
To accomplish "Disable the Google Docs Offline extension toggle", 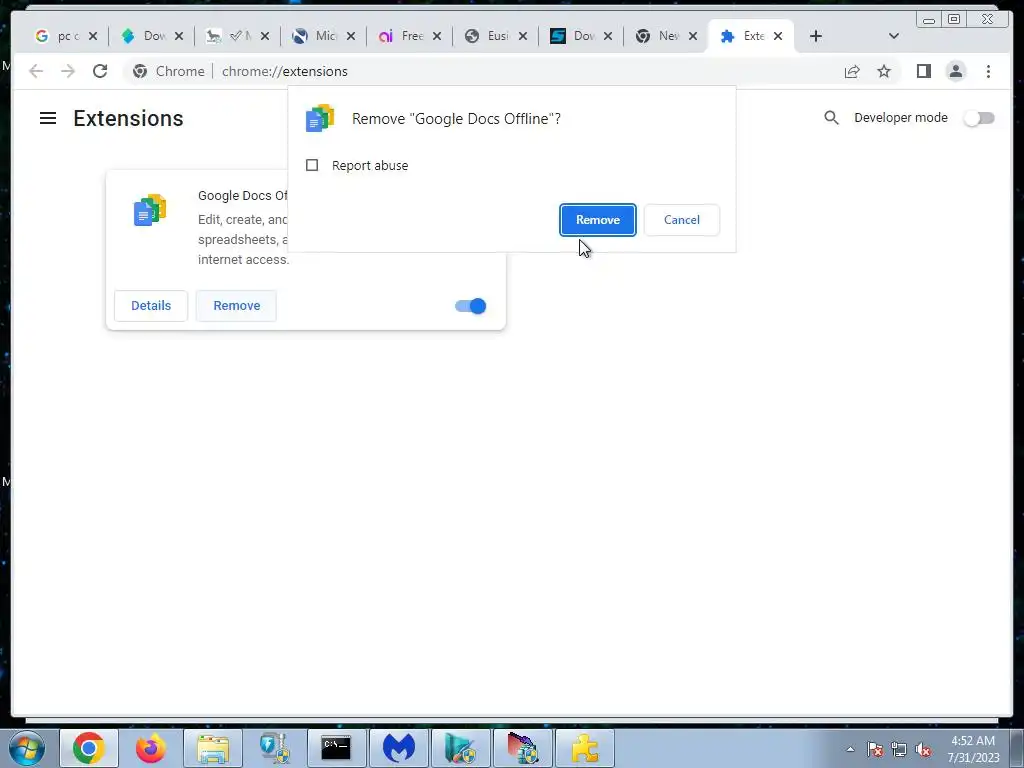I will click(x=471, y=306).
